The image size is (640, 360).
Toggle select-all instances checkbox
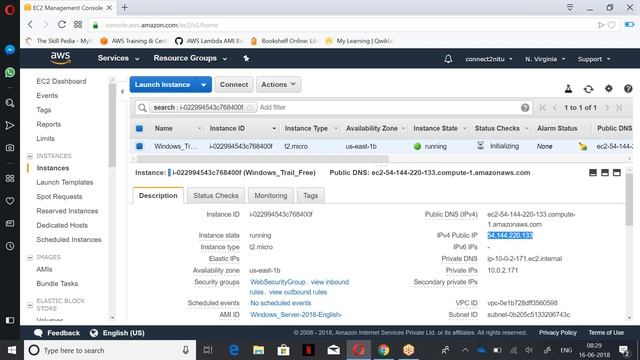pos(139,128)
